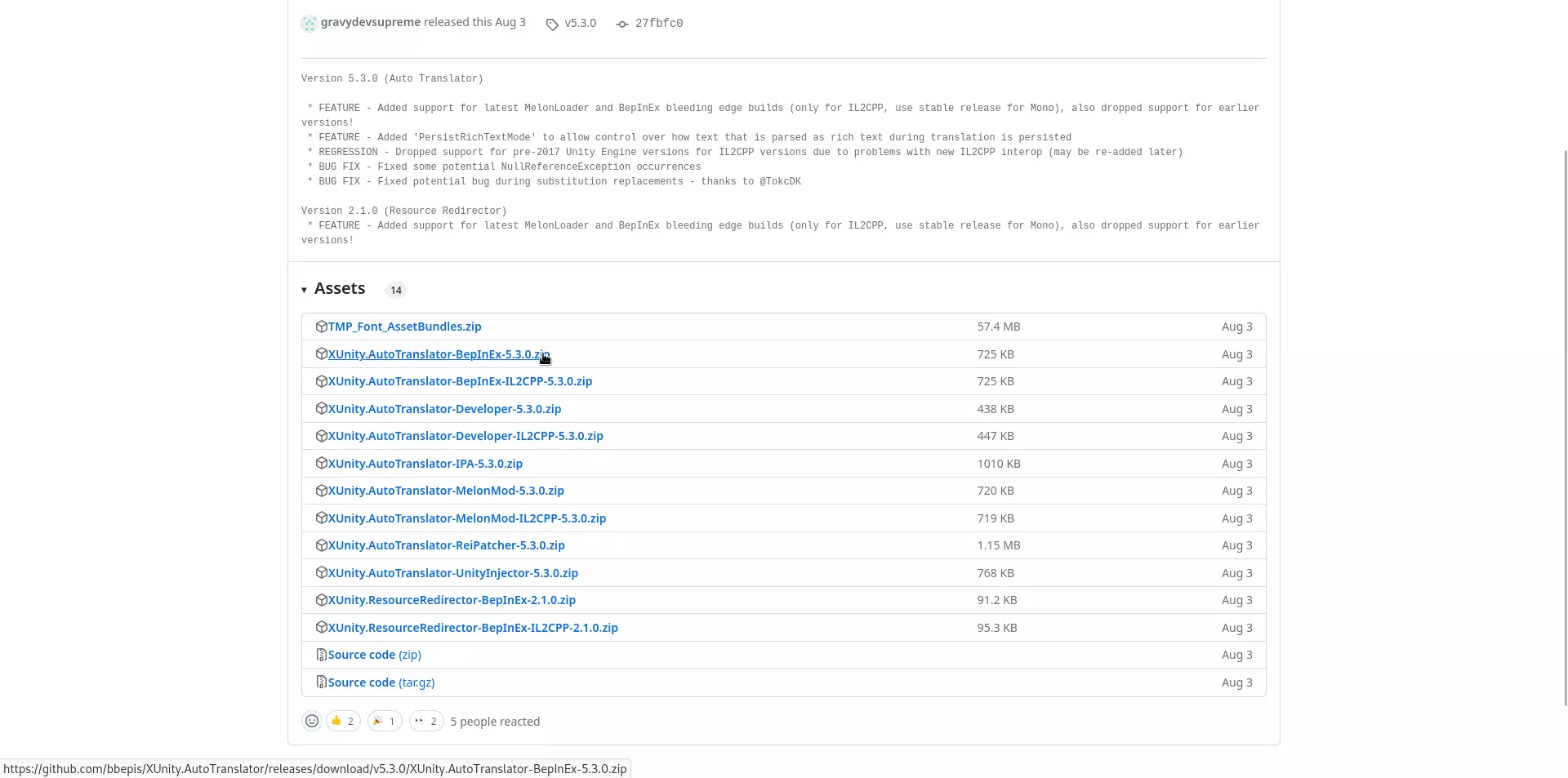Click package icon for Developer-IL2CPP-5.3.0.zip
The height and width of the screenshot is (778, 1568).
pos(322,436)
